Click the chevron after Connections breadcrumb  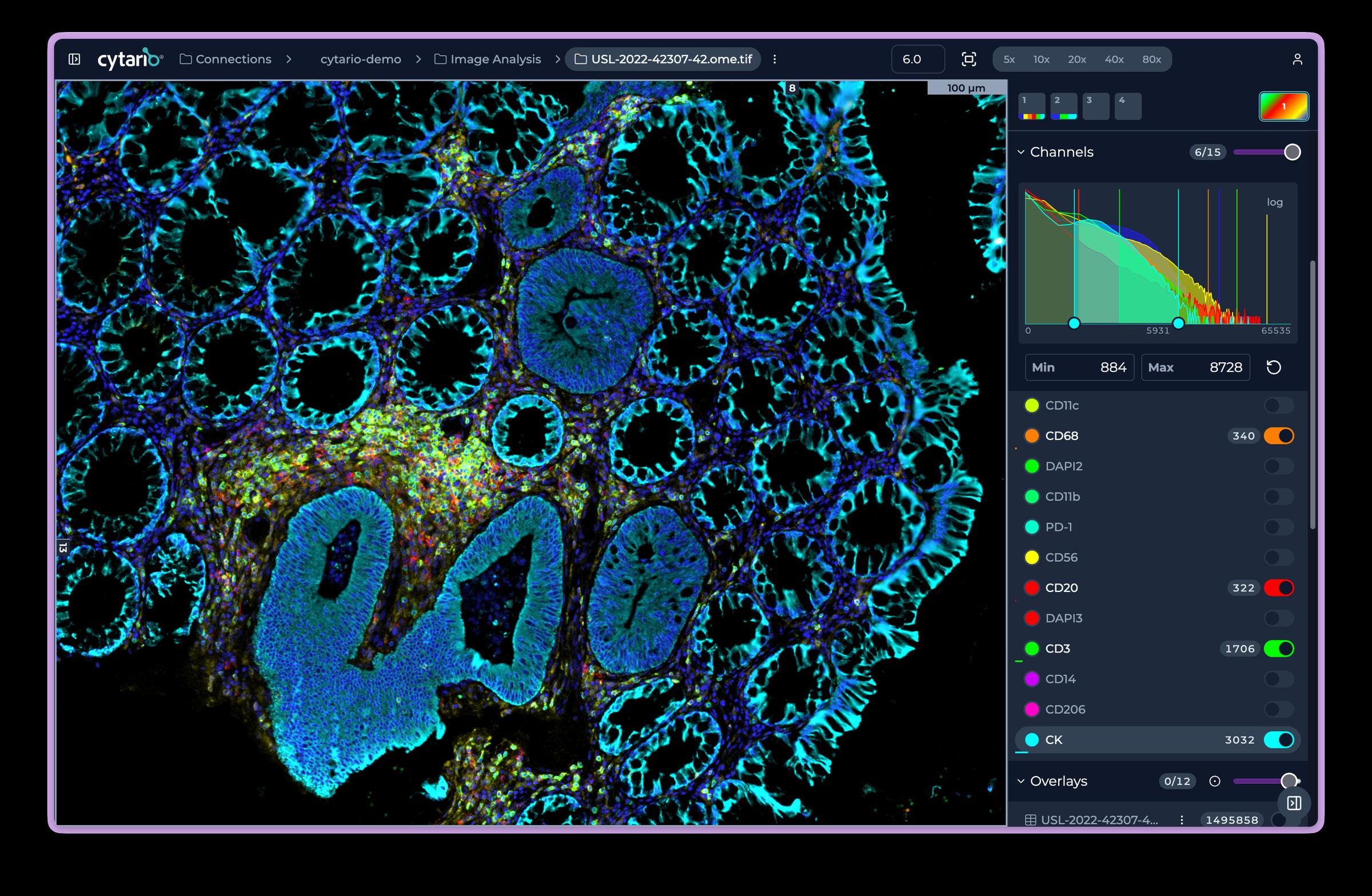pos(289,59)
